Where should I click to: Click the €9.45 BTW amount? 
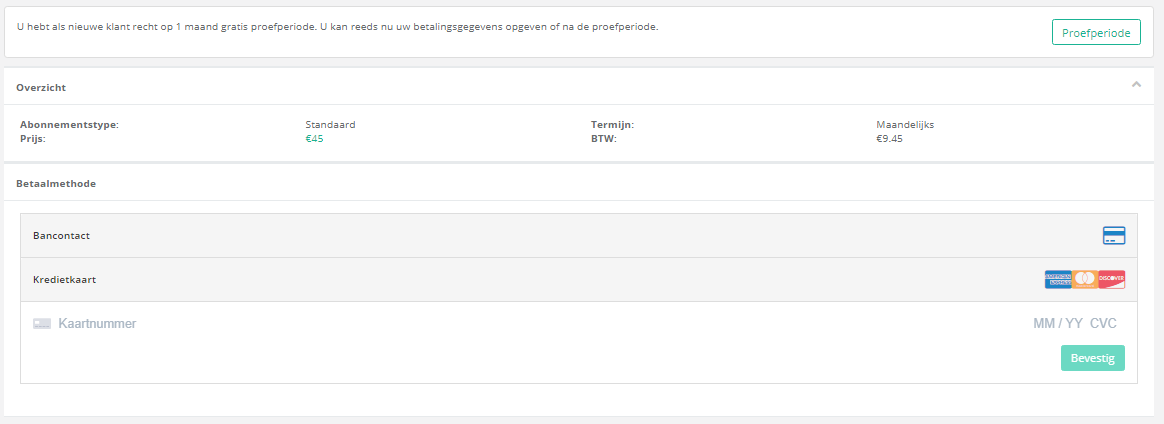[x=889, y=139]
